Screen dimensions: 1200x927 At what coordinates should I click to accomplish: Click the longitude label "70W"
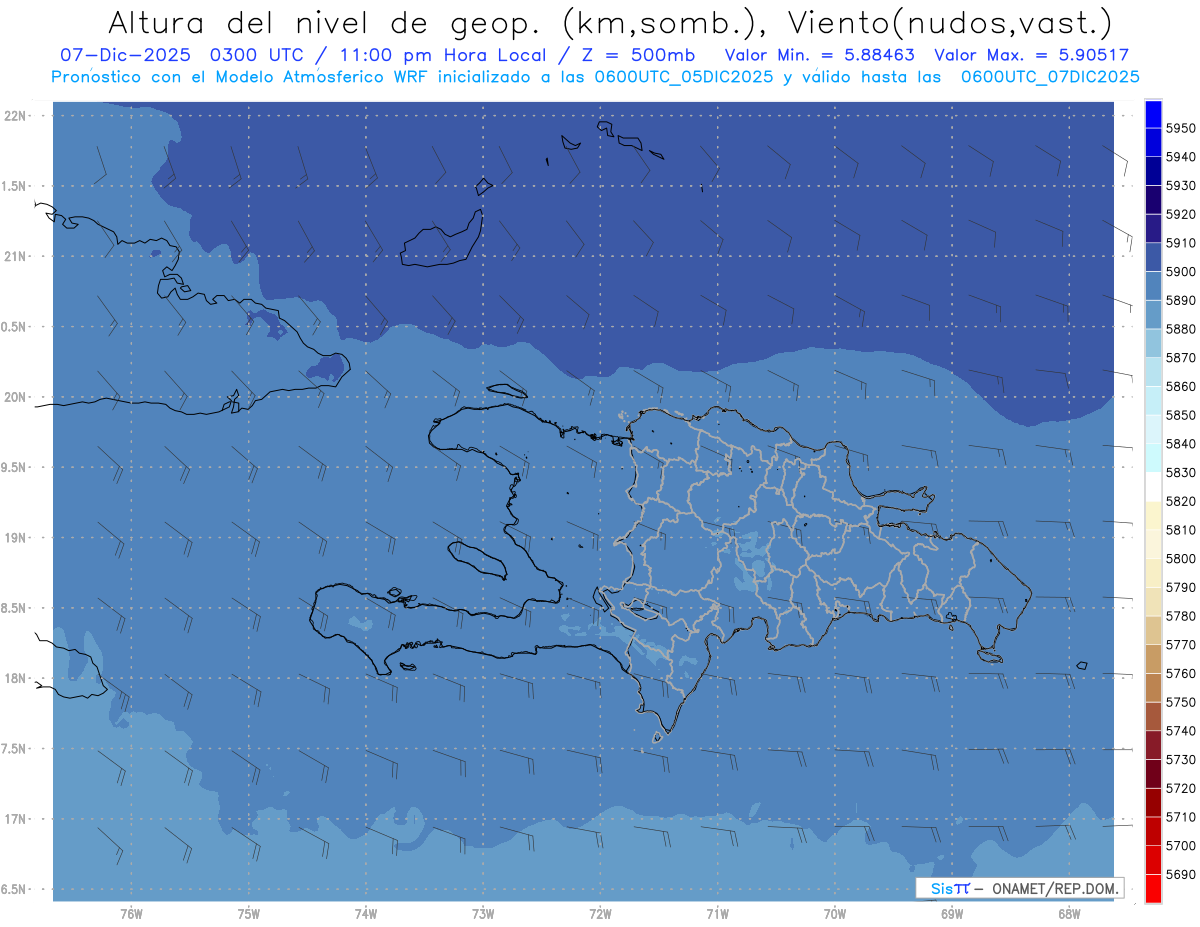coord(835,914)
